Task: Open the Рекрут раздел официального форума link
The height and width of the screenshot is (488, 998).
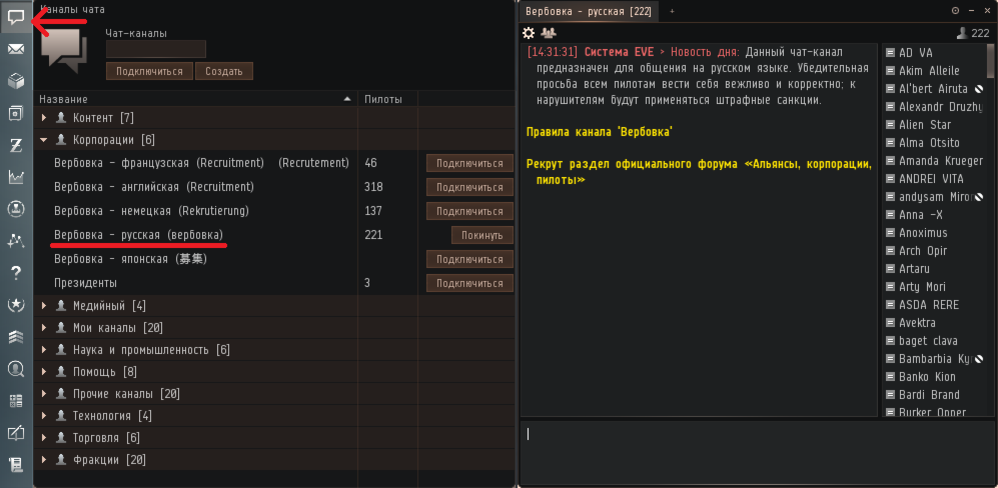Action: [x=699, y=172]
